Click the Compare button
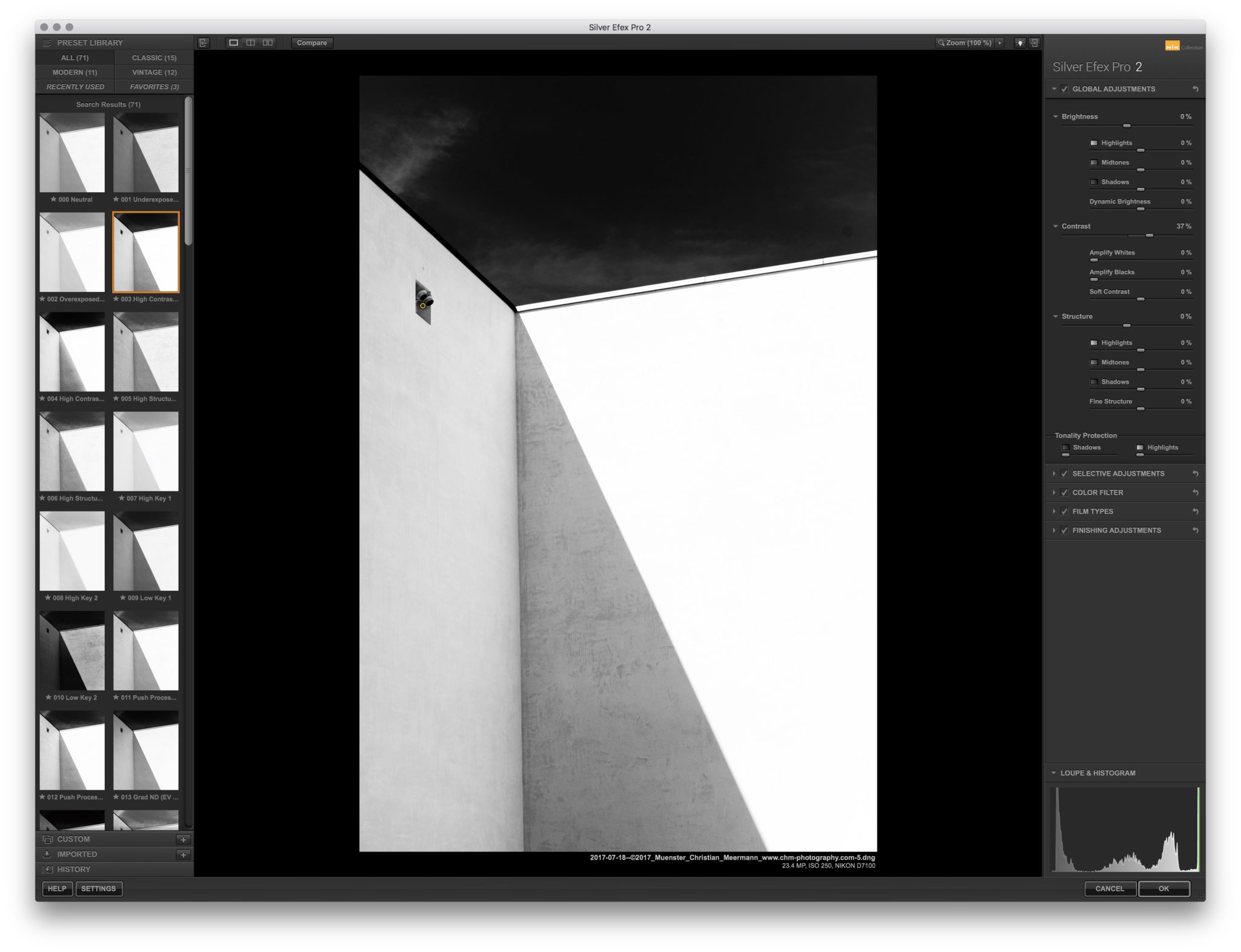The height and width of the screenshot is (952, 1241). [x=312, y=43]
